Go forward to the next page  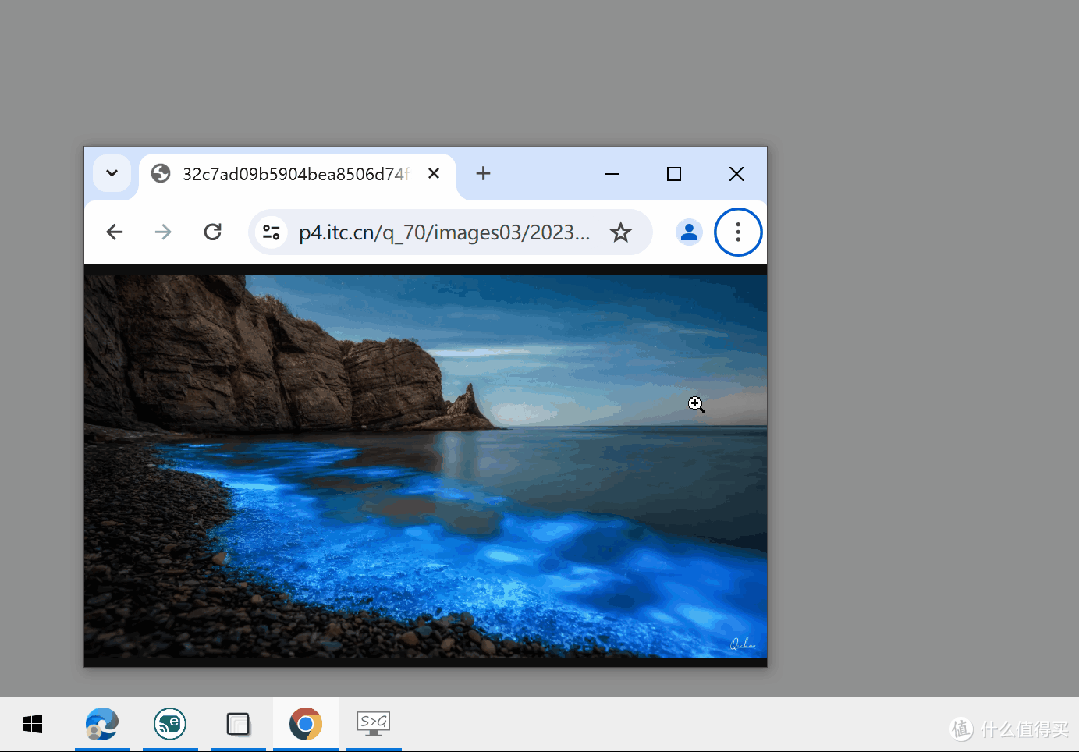(x=163, y=232)
